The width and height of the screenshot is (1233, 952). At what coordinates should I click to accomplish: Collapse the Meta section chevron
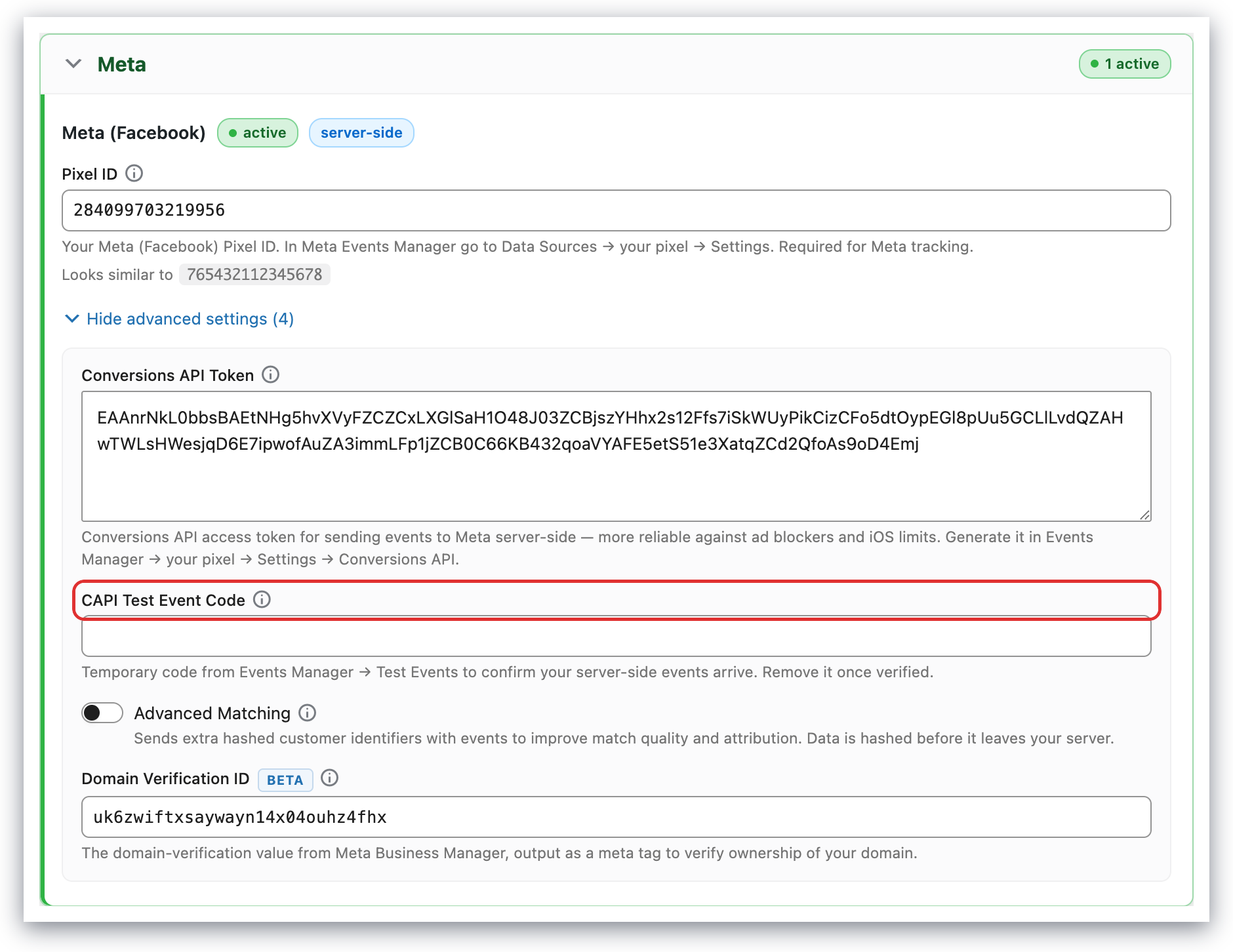(73, 64)
